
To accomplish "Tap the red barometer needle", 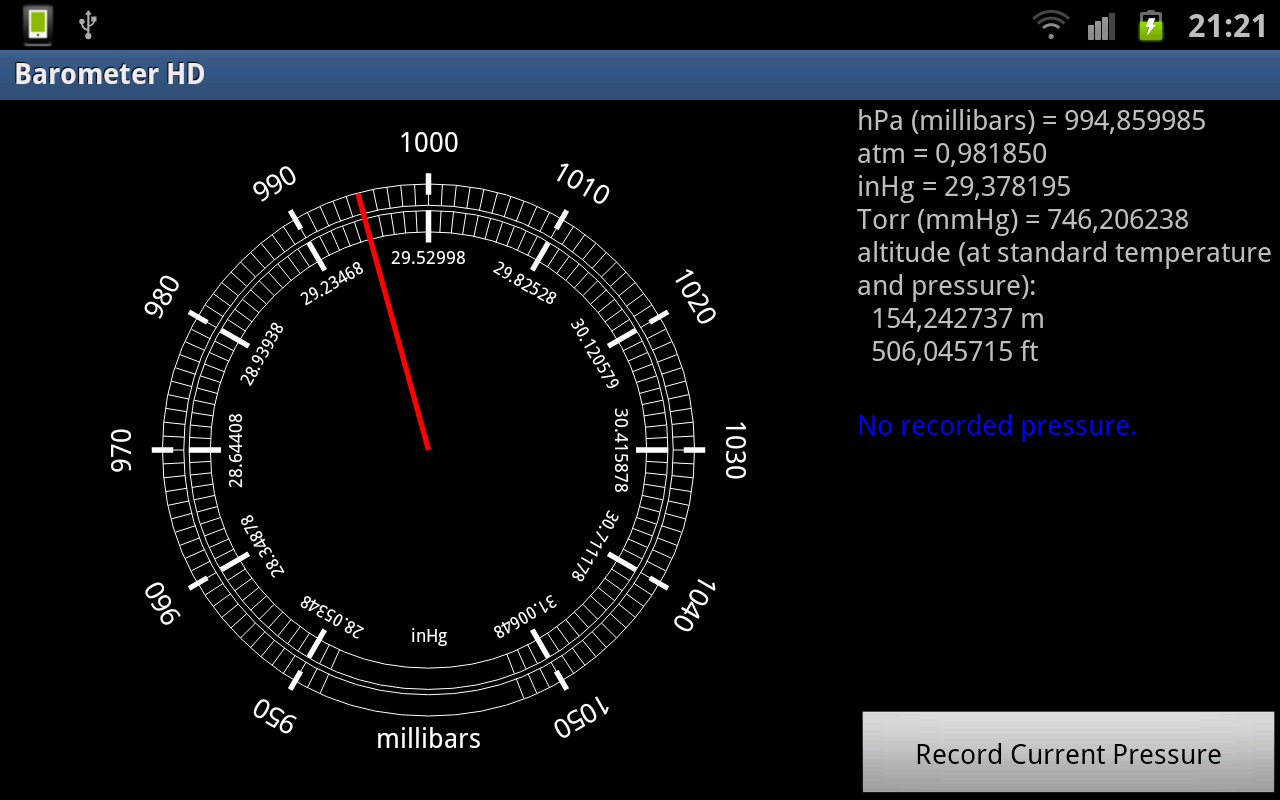I will pos(393,322).
